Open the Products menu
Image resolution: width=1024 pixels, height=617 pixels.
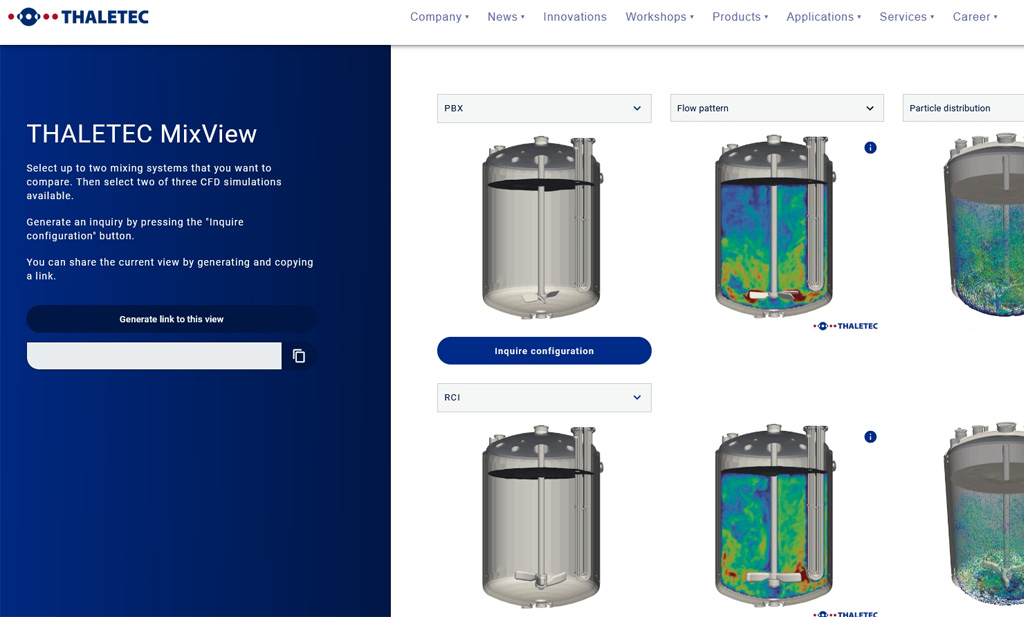[740, 17]
